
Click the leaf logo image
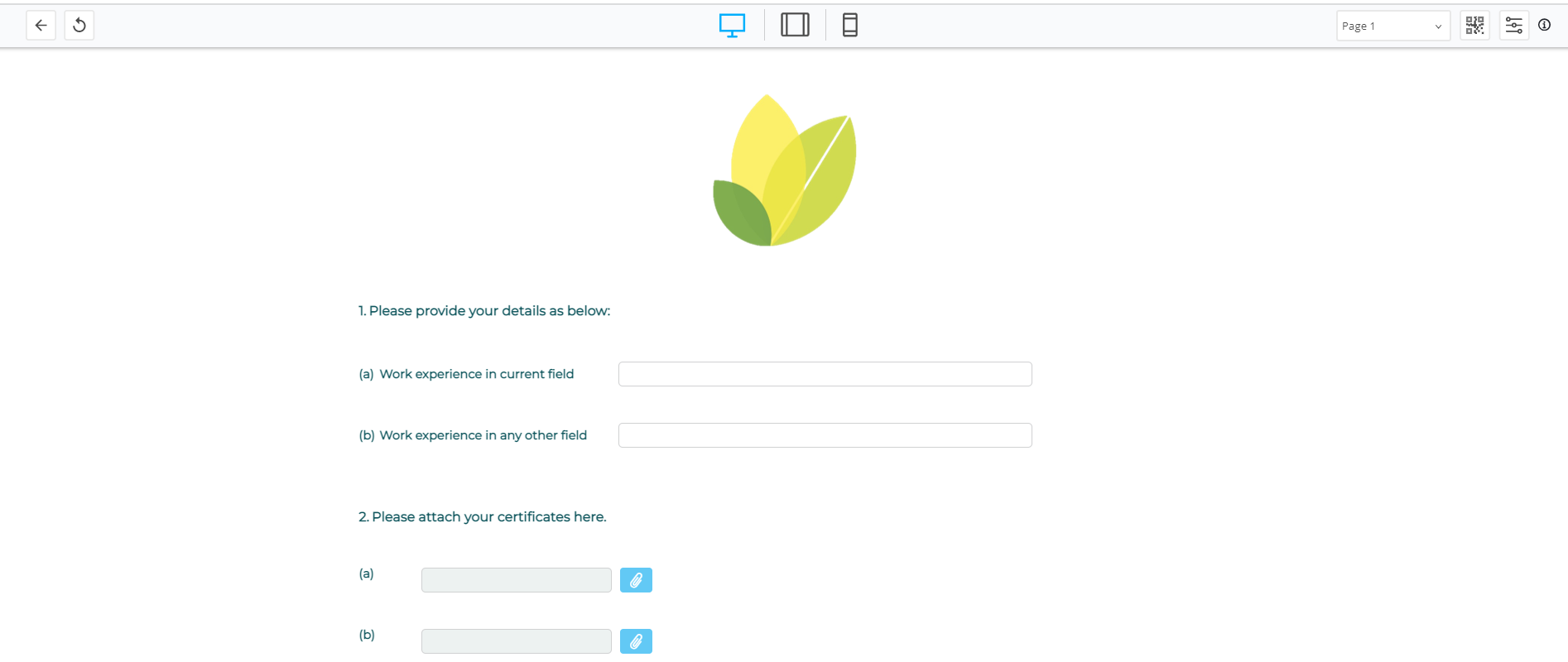(x=784, y=171)
